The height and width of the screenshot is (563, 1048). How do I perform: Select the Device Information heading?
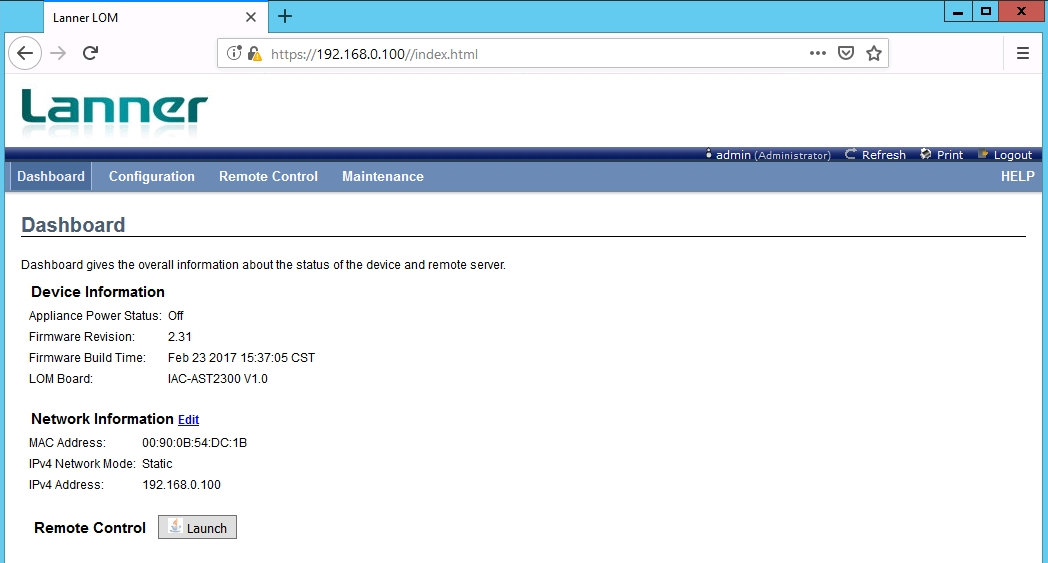point(98,292)
